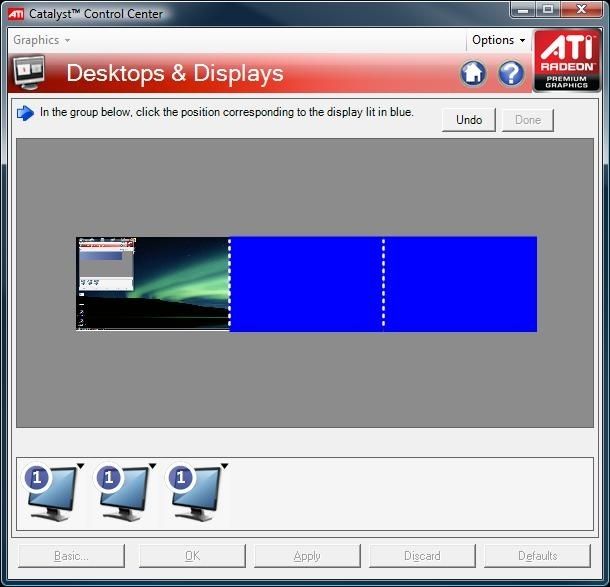Open the first monitor's black dropdown arrow
Viewport: 610px width, 587px height.
[81, 466]
